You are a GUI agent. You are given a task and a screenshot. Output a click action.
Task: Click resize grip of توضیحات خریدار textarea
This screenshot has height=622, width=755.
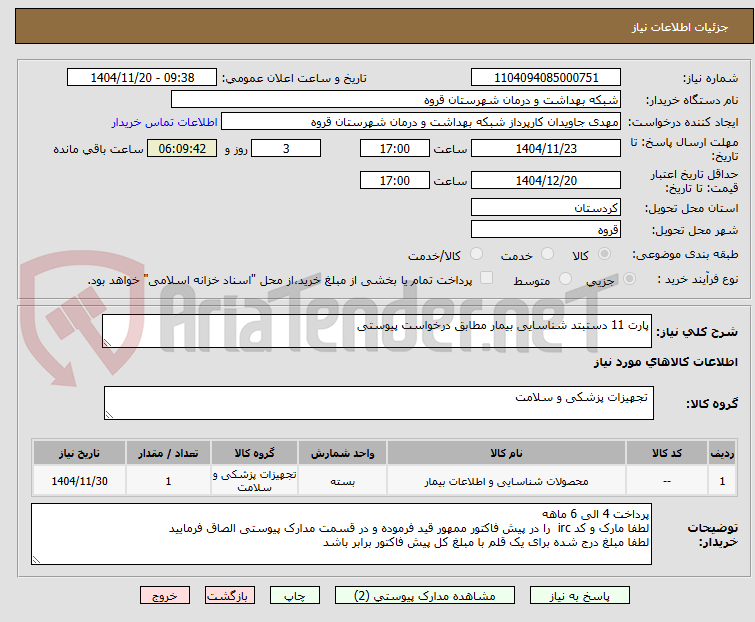(x=36, y=559)
